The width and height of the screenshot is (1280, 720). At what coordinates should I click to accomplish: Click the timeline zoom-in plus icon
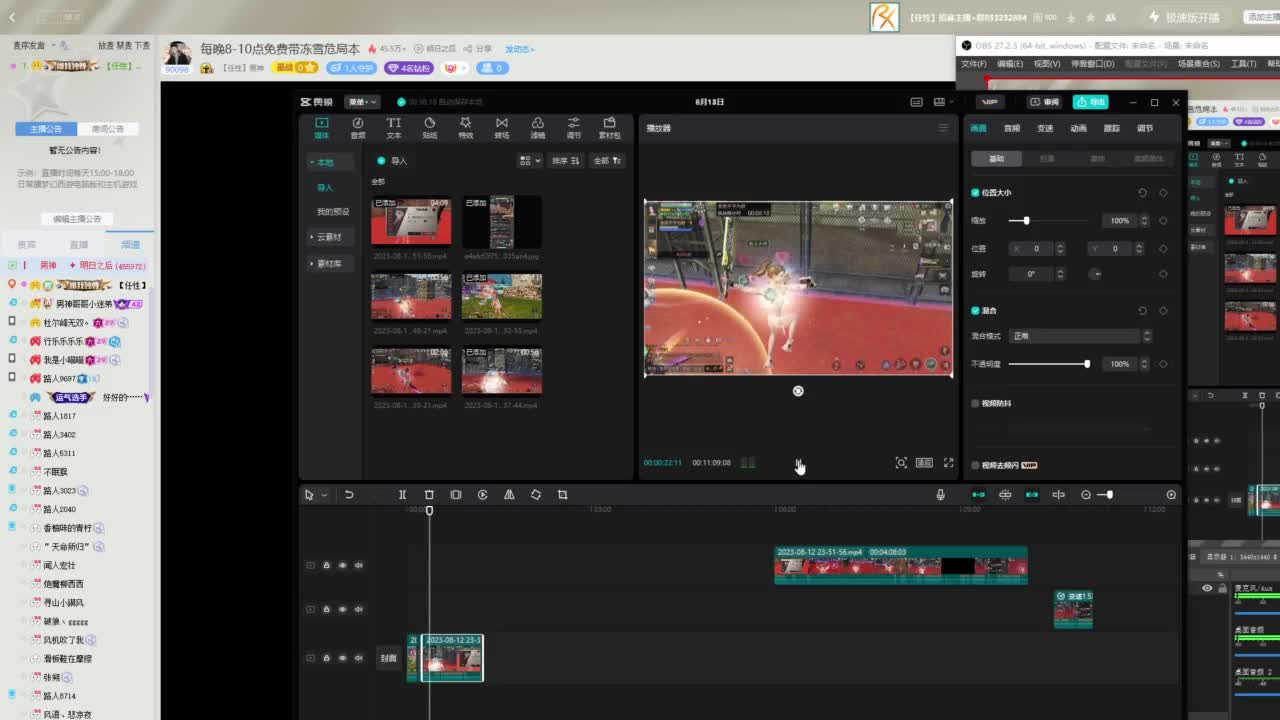tap(1171, 495)
